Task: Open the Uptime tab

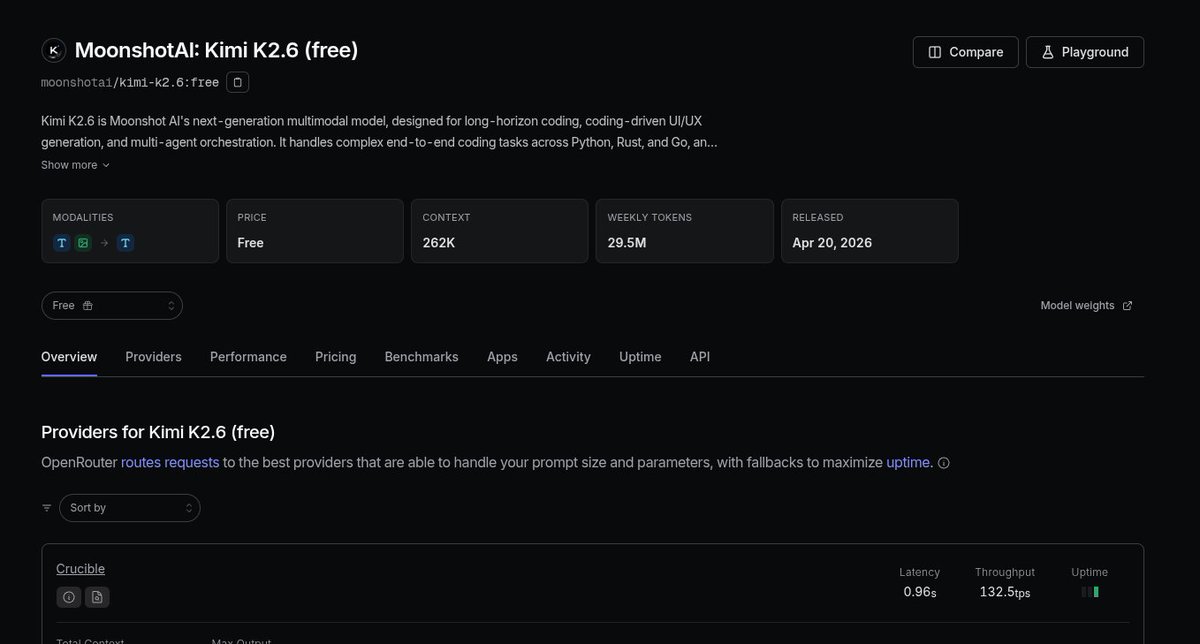Action: pyautogui.click(x=640, y=357)
